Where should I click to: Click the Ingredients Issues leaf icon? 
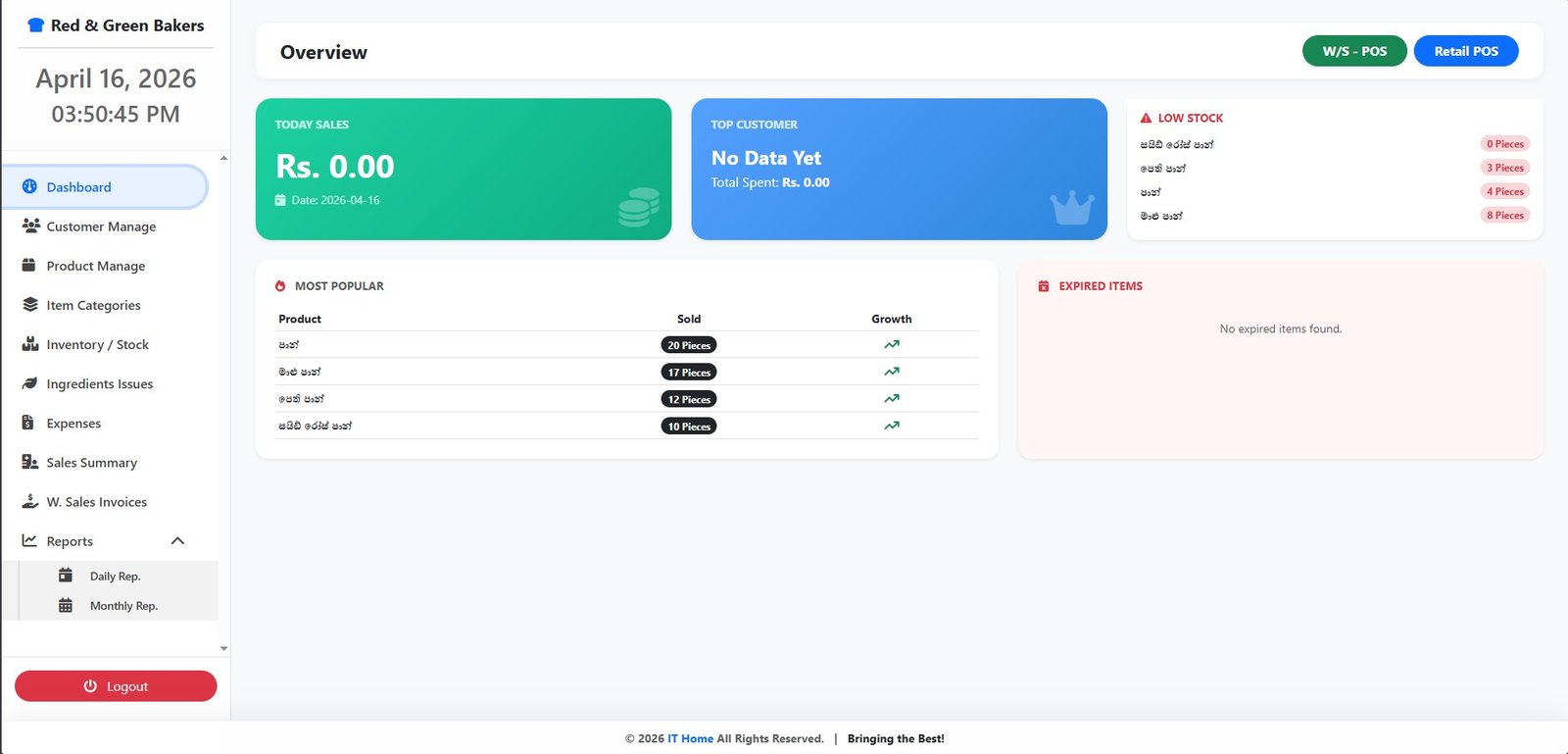[29, 383]
